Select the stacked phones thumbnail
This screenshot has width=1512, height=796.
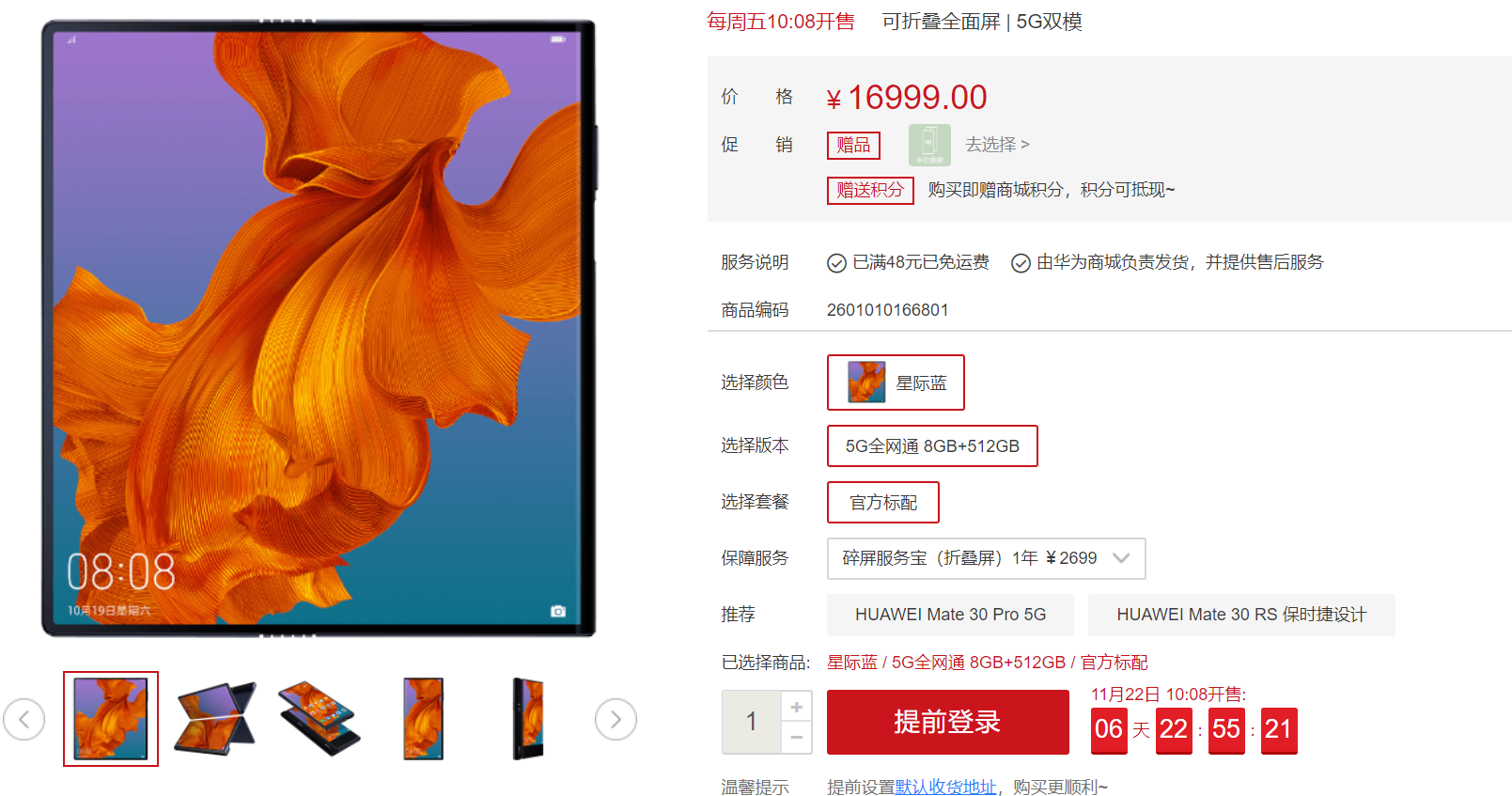point(320,719)
